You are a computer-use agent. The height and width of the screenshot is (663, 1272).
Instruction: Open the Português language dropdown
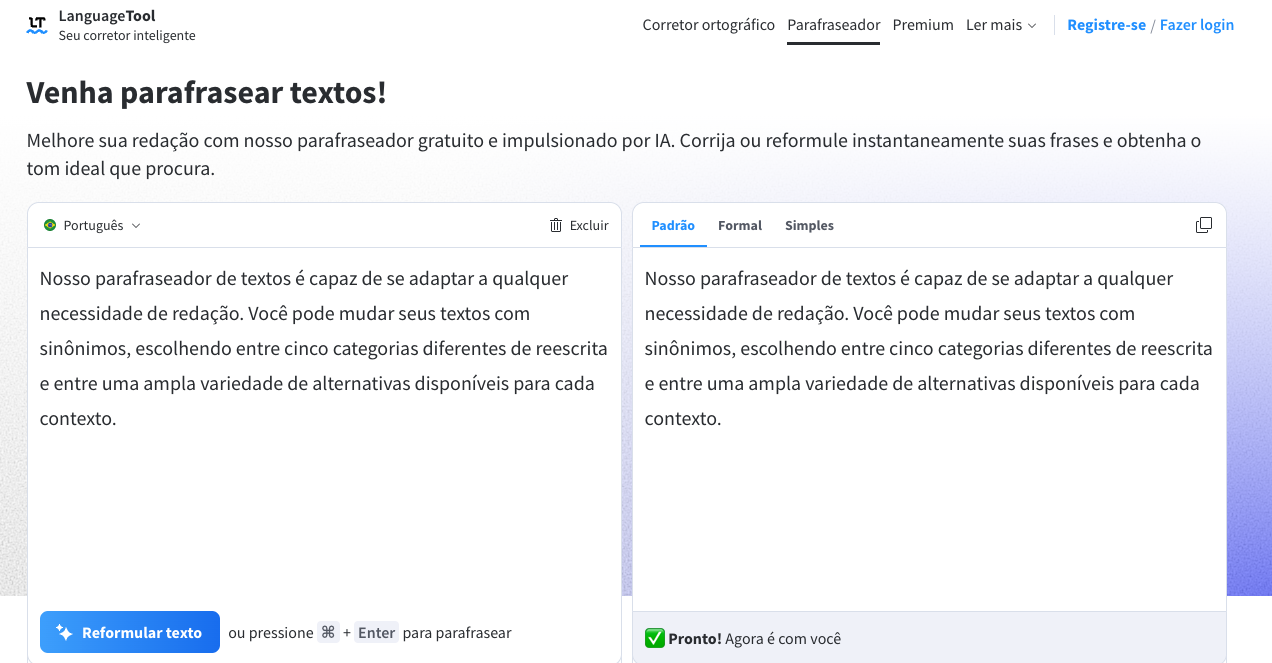93,225
